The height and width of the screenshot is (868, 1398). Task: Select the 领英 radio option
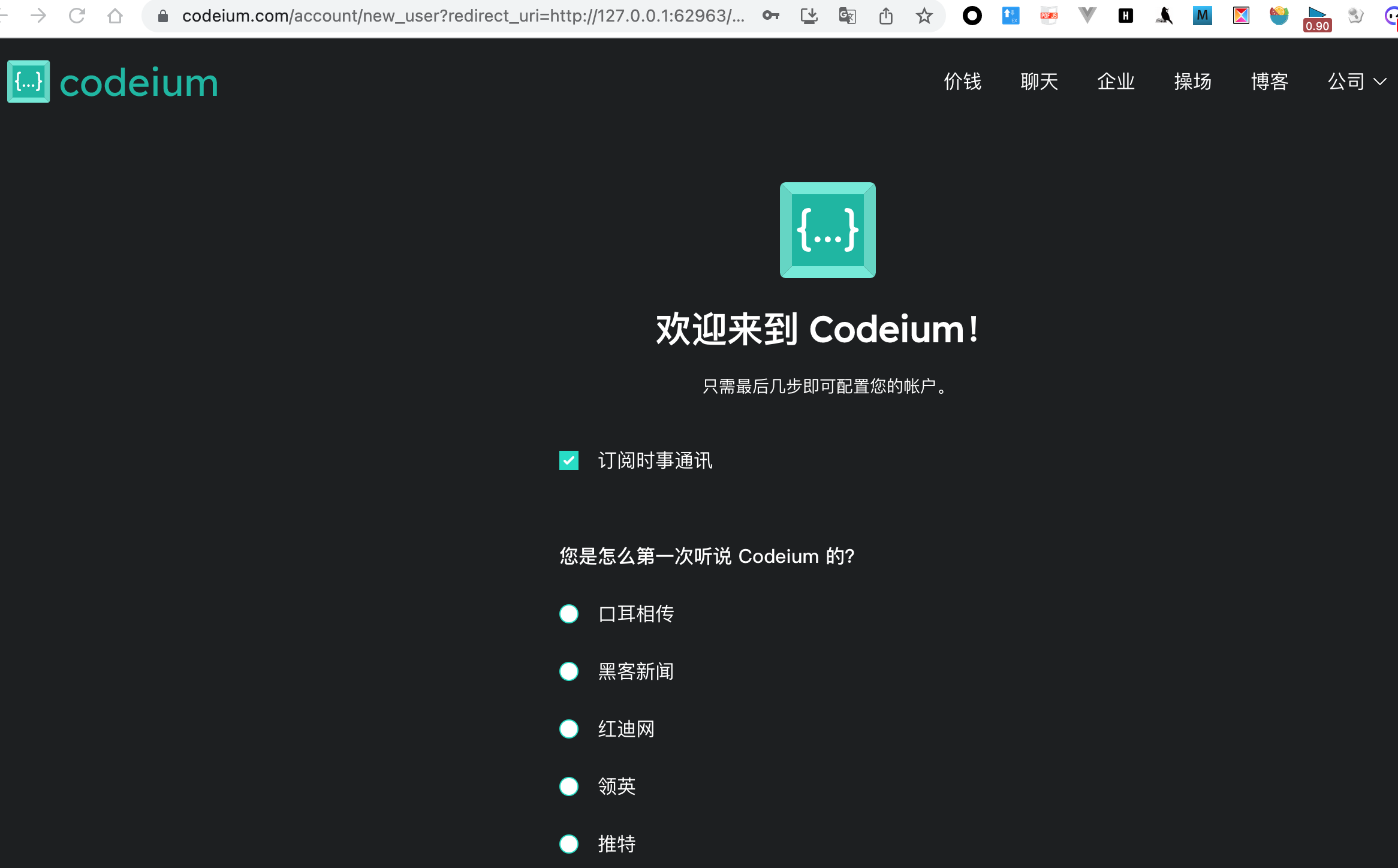tap(569, 786)
